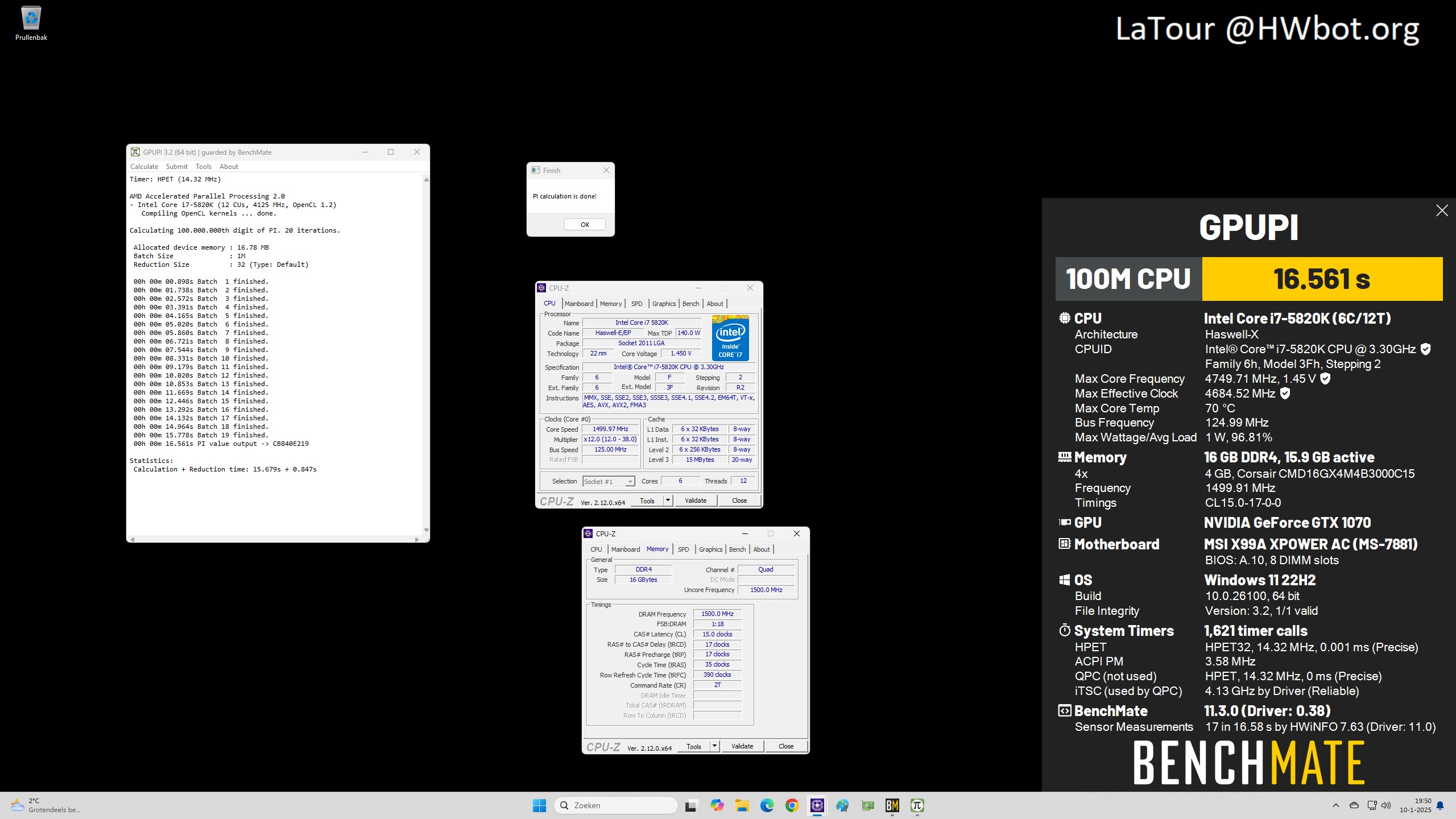Select Graphics tab in CPU-Z processor window
The height and width of the screenshot is (819, 1456).
664,304
